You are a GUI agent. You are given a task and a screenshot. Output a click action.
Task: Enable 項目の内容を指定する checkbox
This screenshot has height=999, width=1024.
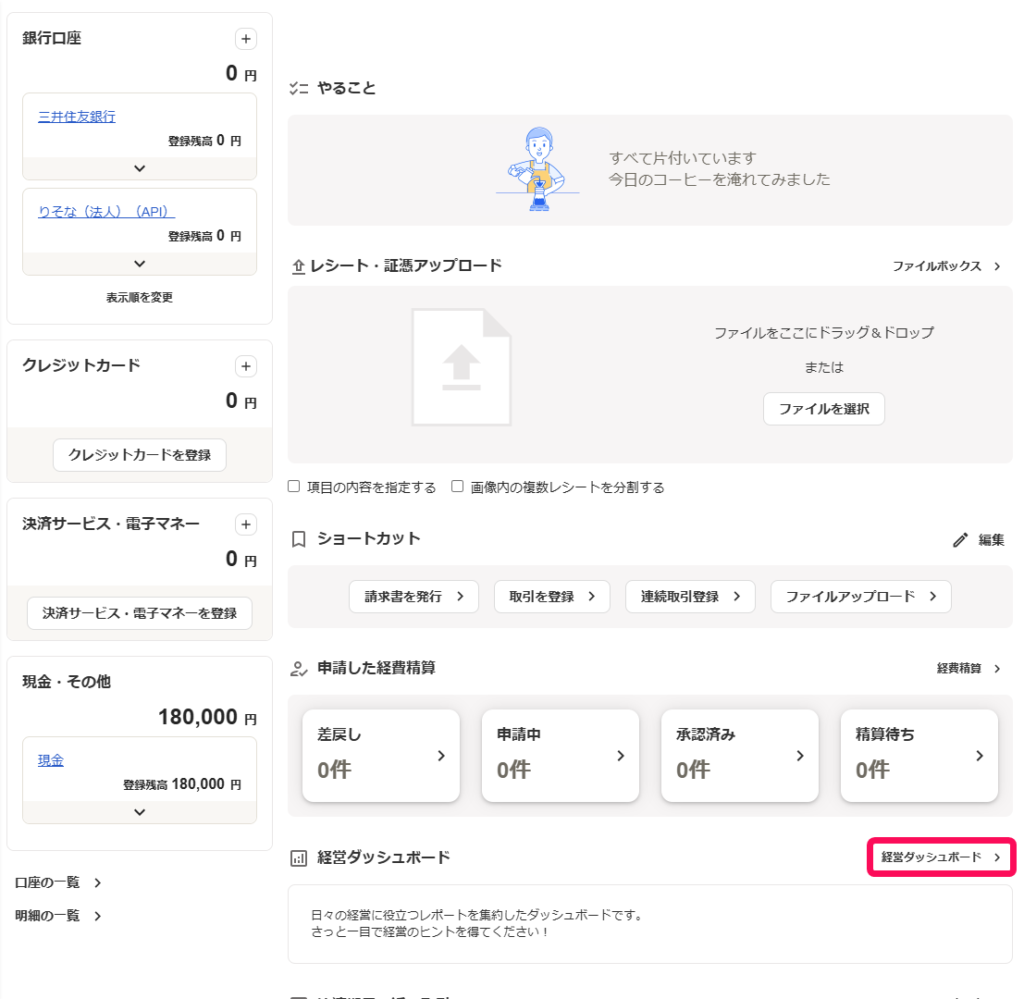294,487
